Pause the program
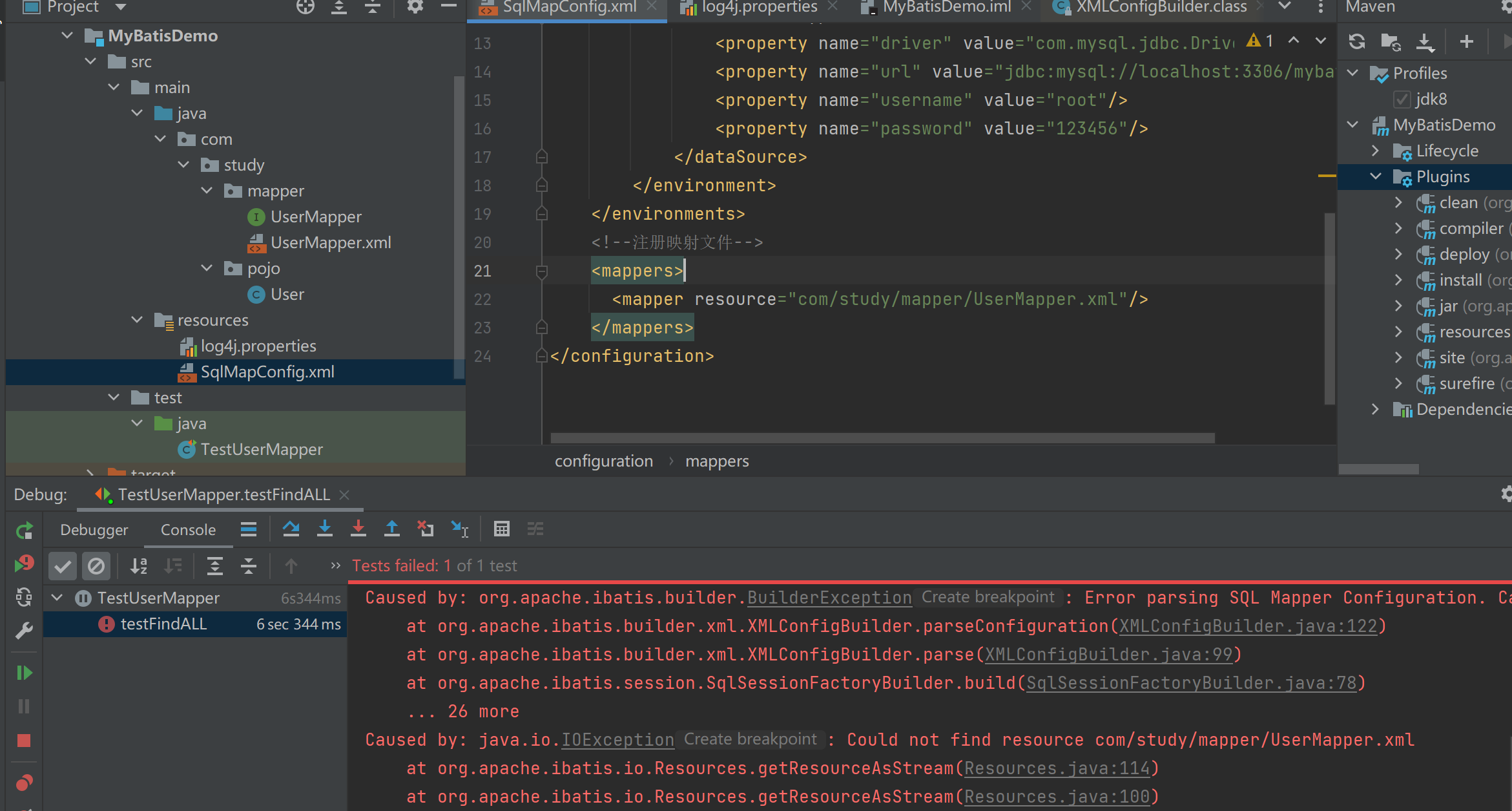 [x=25, y=706]
